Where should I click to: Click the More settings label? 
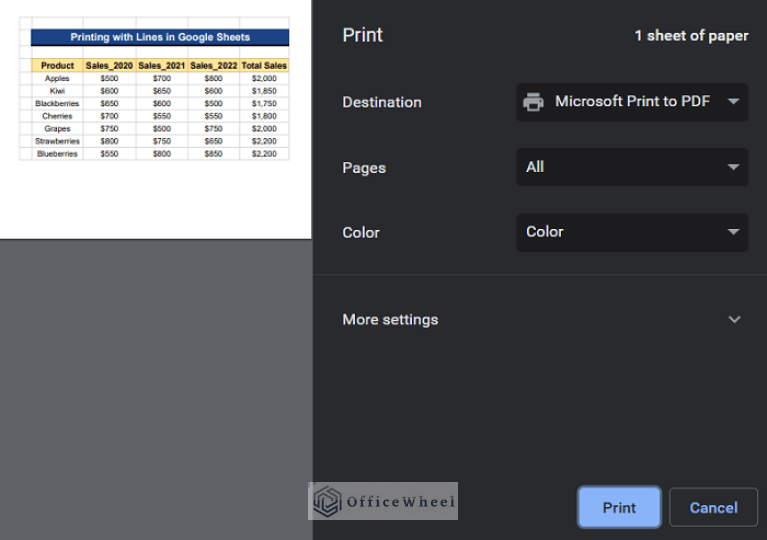(390, 320)
